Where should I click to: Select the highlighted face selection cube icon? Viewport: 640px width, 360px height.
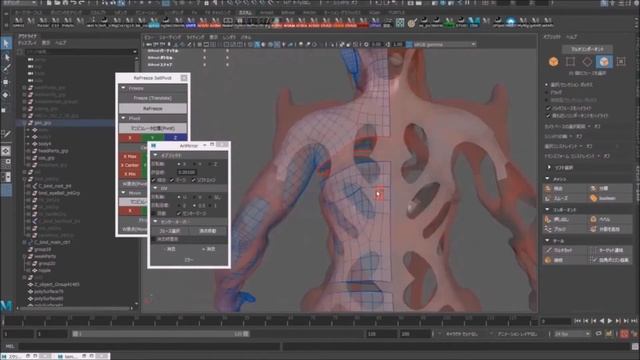click(x=604, y=62)
